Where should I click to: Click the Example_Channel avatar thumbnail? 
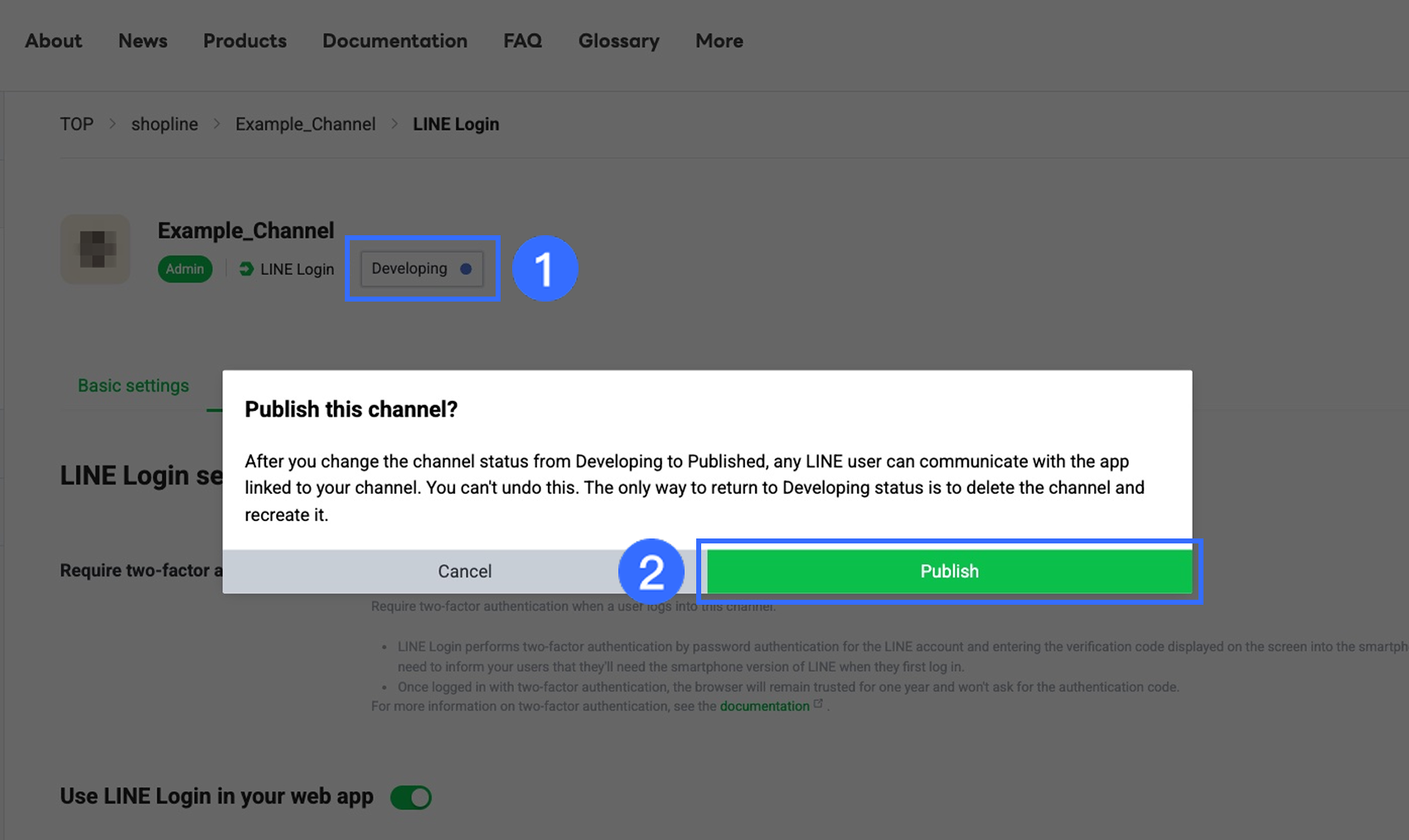[x=95, y=249]
